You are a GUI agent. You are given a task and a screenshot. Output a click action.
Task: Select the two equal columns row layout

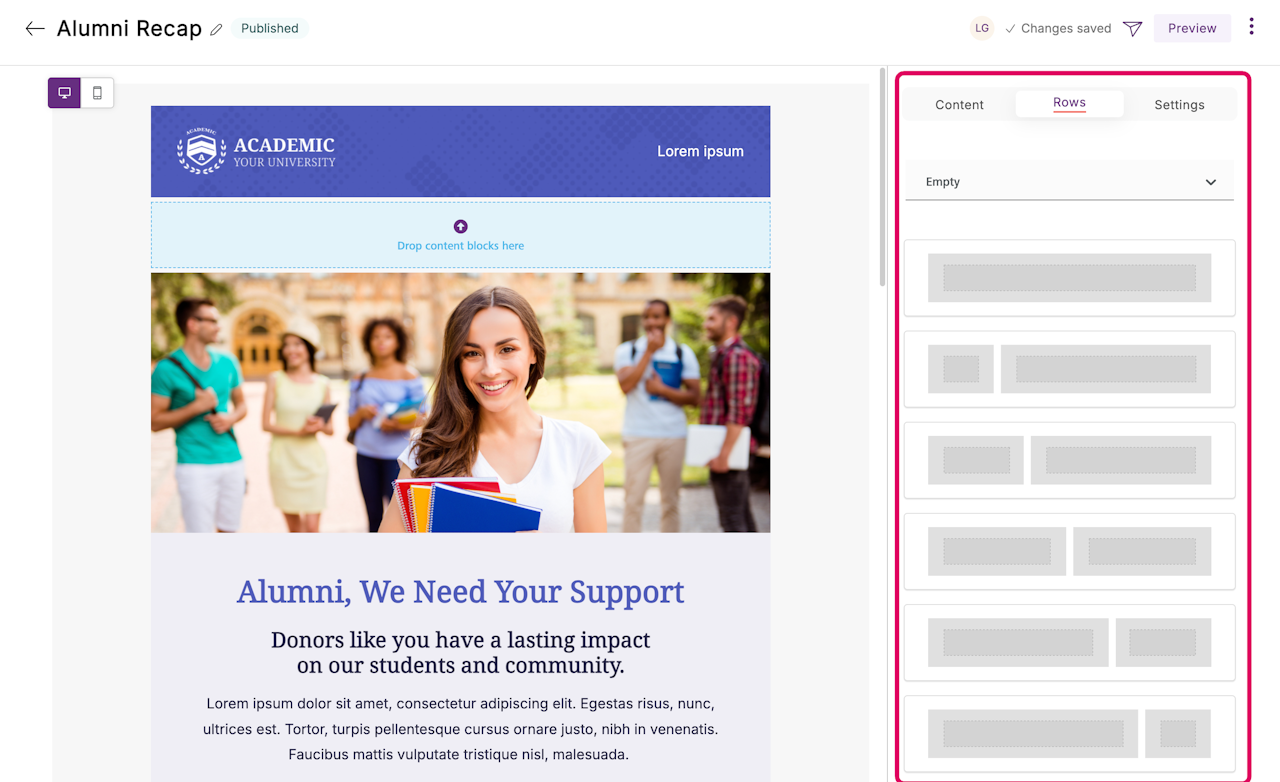1070,551
